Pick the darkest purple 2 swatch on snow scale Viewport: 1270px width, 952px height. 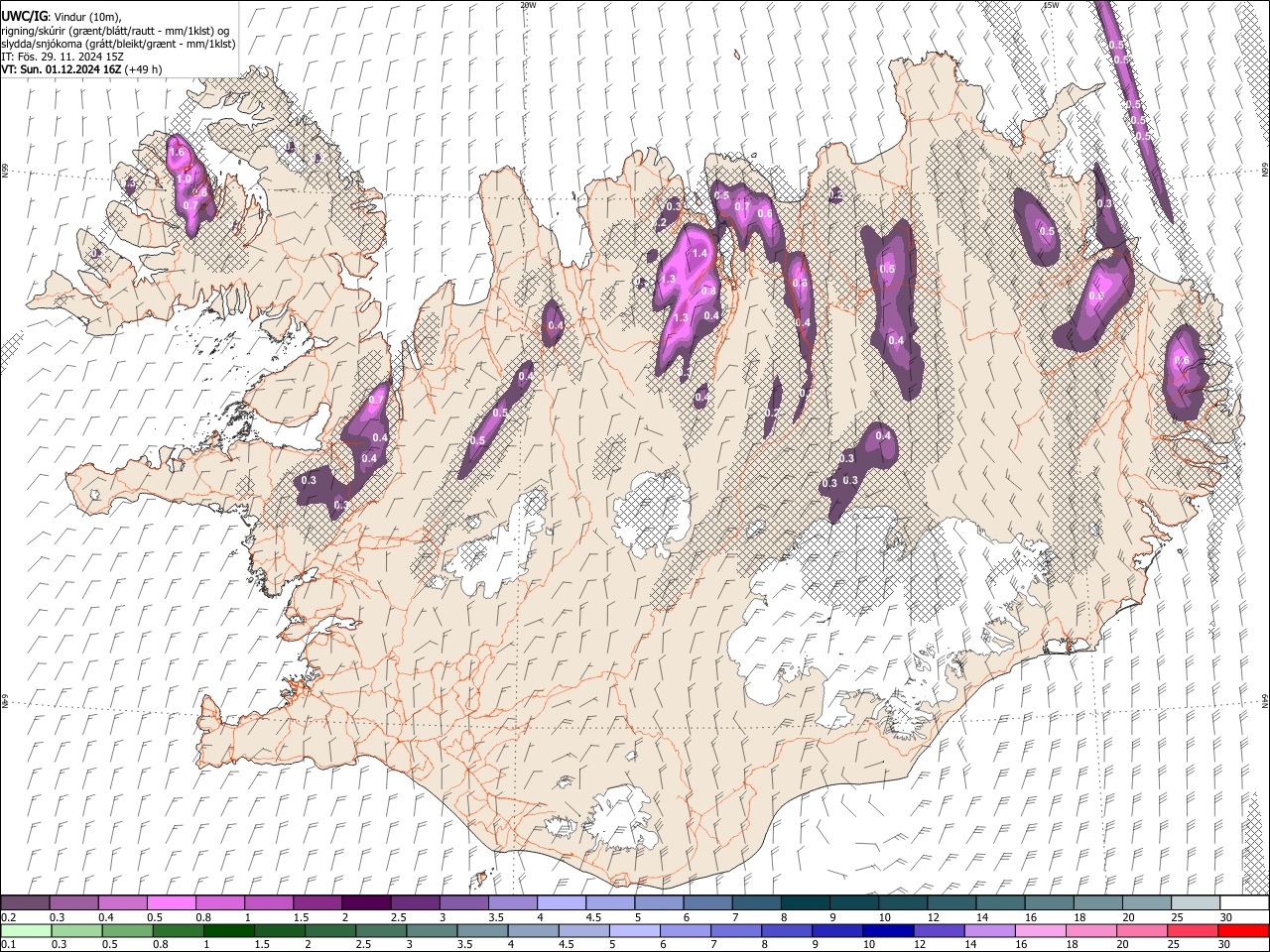point(365,902)
